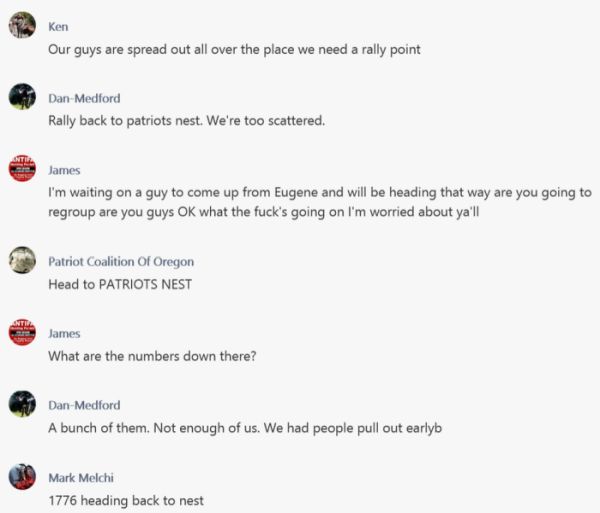Select the message "A bunch of them. Not enough of us"

pyautogui.click(x=245, y=428)
